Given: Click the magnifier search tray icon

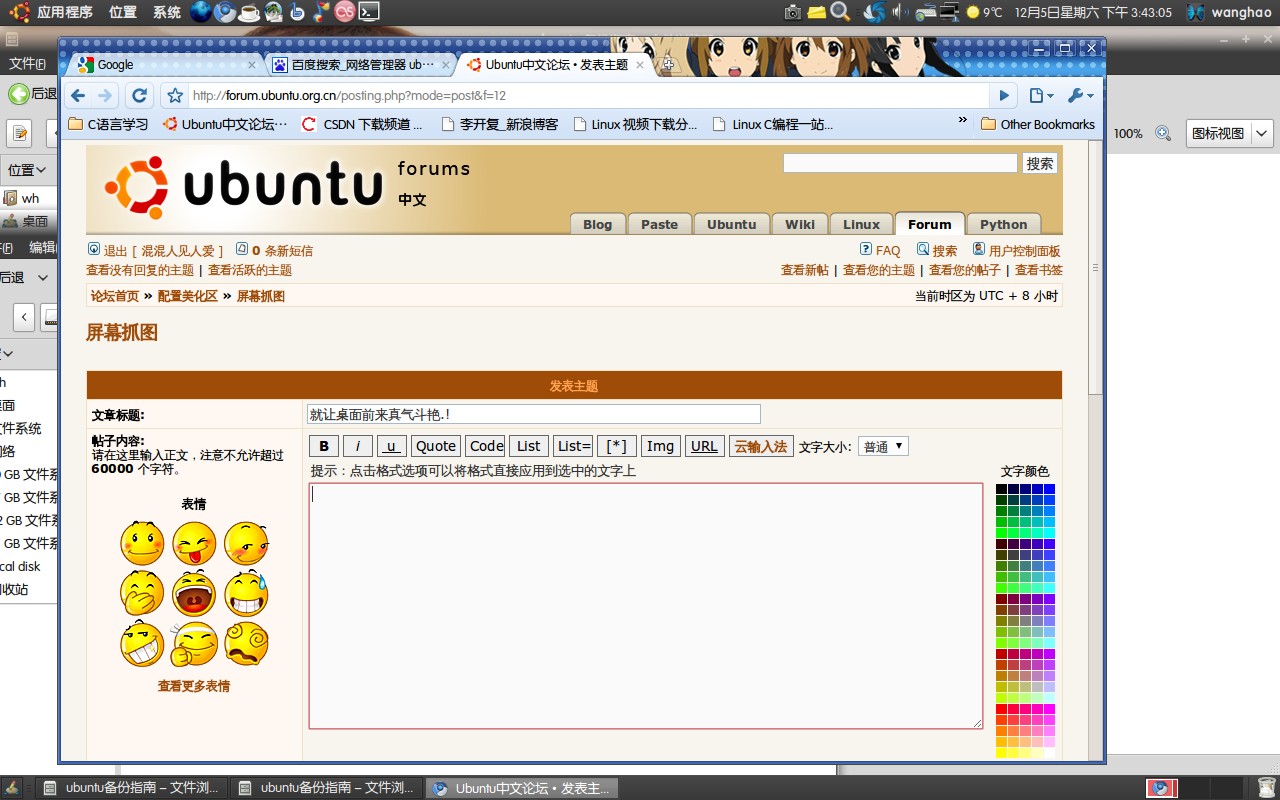Looking at the screenshot, I should click(840, 12).
